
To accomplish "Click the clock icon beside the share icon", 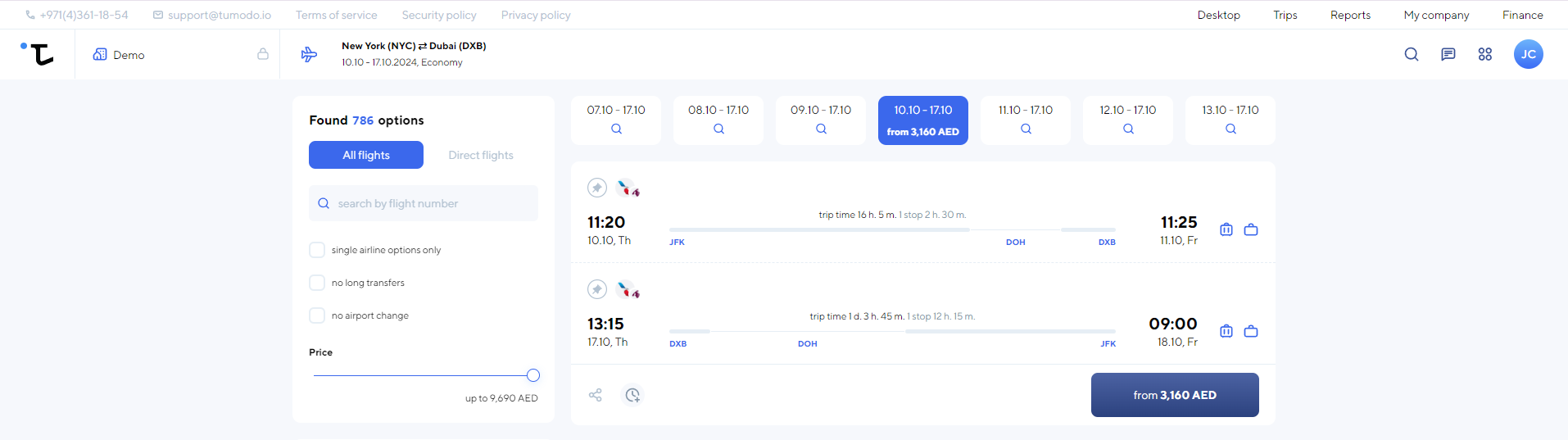I will 632,395.
